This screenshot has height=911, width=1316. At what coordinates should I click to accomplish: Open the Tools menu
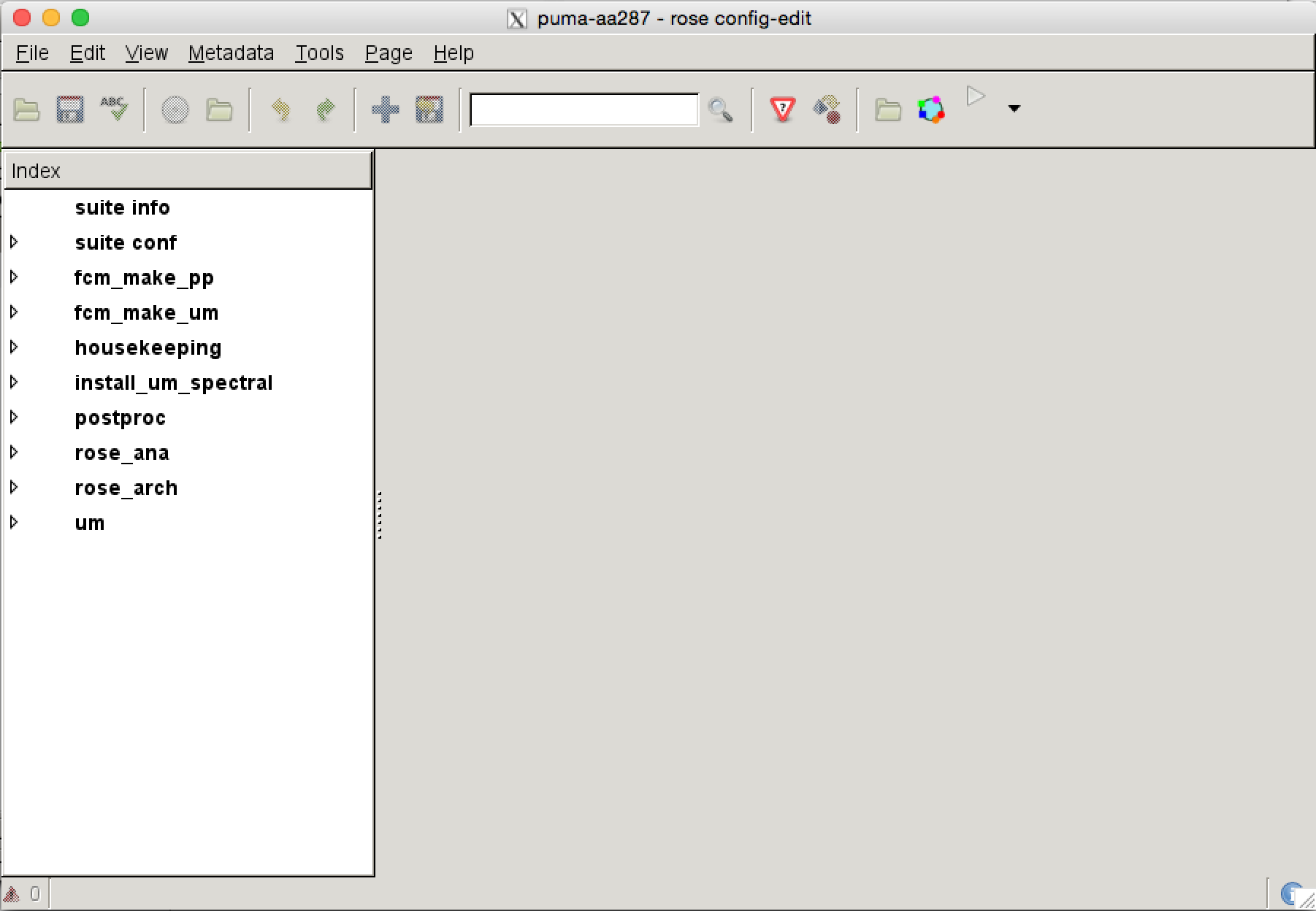(319, 53)
